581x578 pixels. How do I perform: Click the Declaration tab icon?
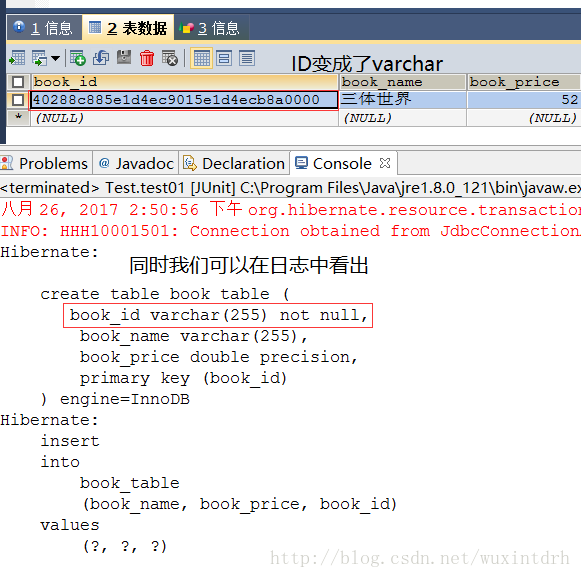tap(190, 163)
